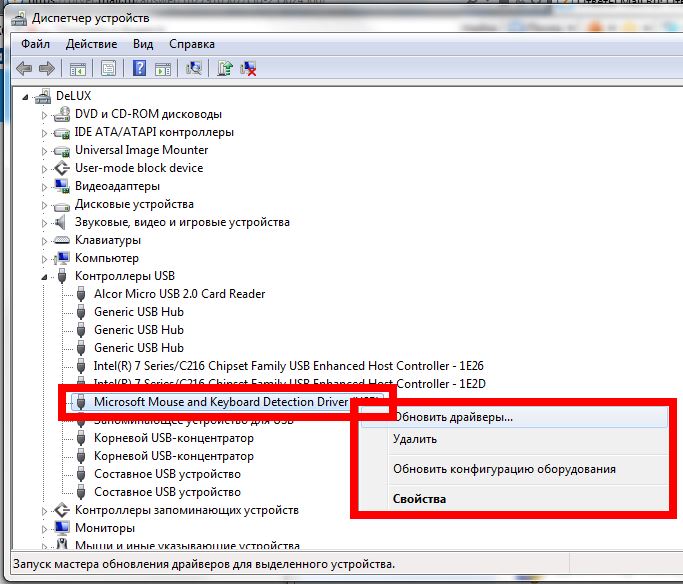This screenshot has width=683, height=584.
Task: Click the Update driver toolbar icon
Action: (226, 69)
